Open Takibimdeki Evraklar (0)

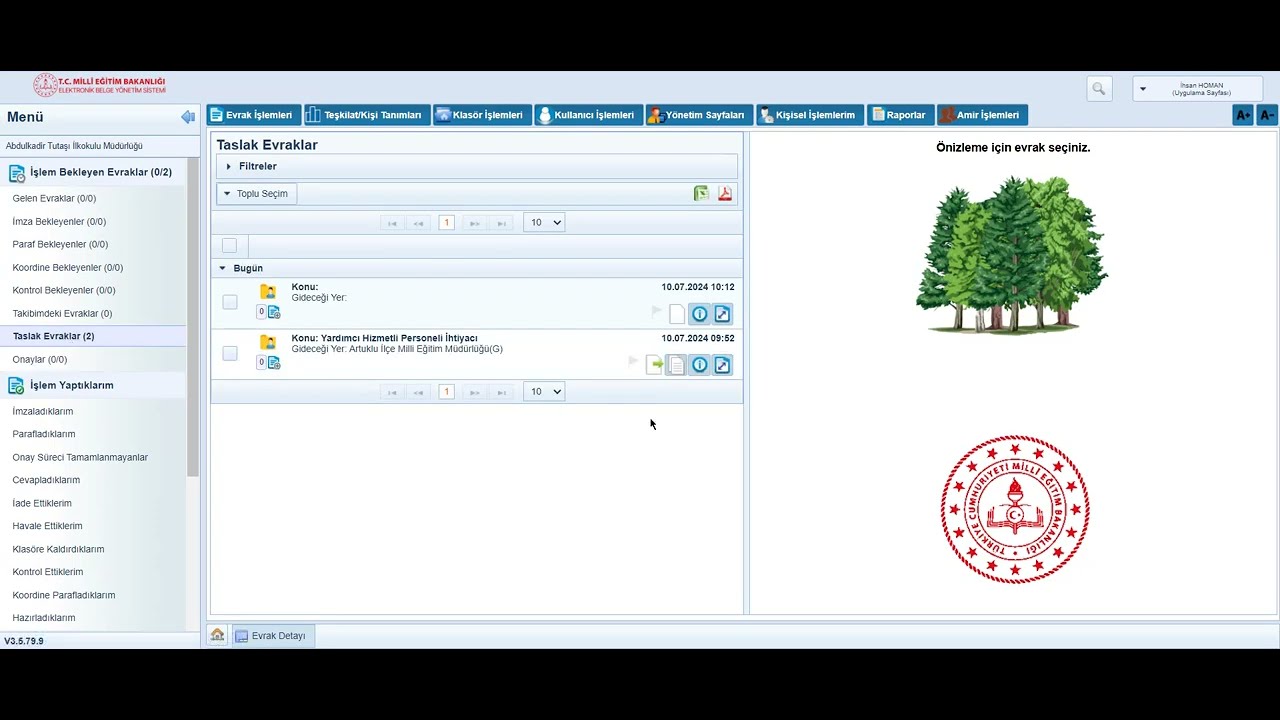pos(62,313)
